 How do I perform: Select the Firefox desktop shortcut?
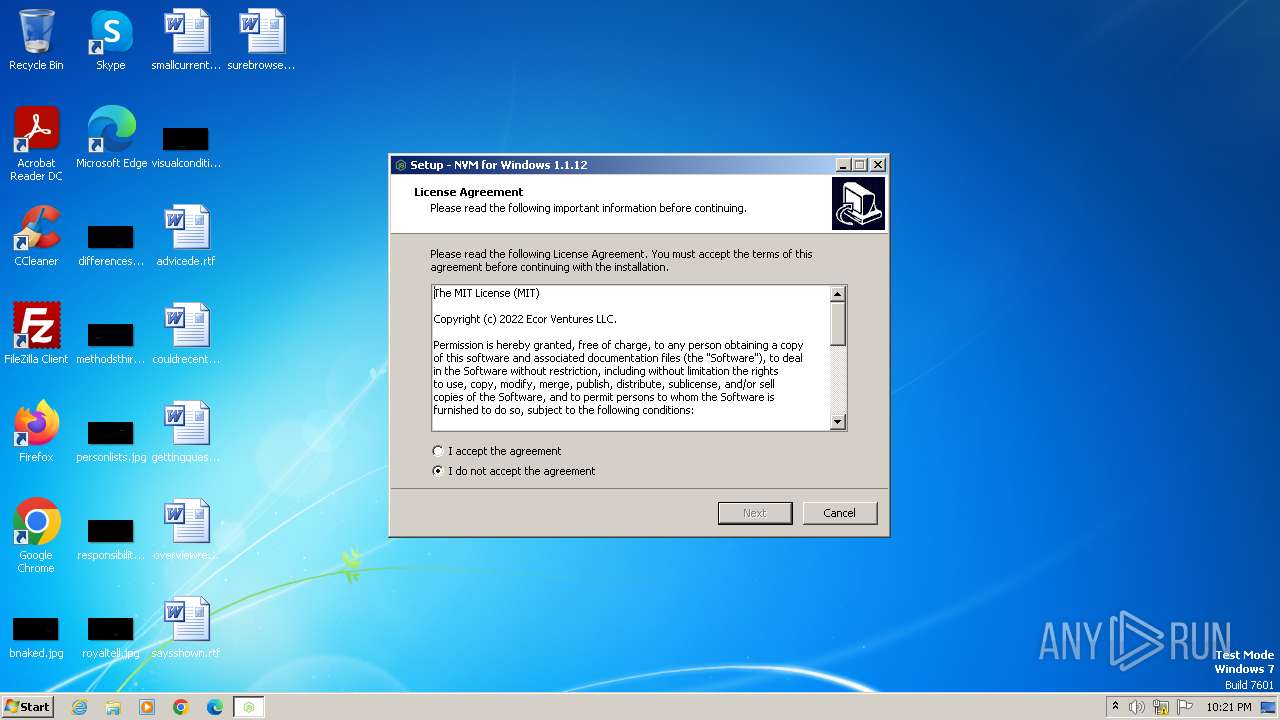click(36, 432)
